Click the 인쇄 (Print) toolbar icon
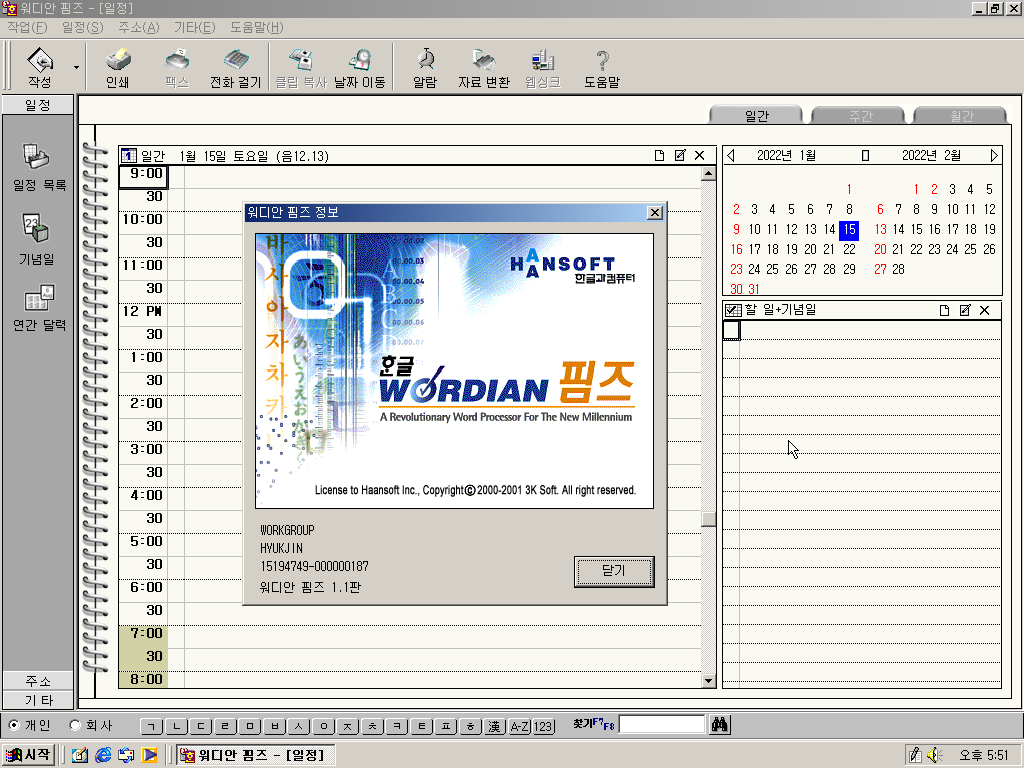Image resolution: width=1024 pixels, height=768 pixels. 118,67
